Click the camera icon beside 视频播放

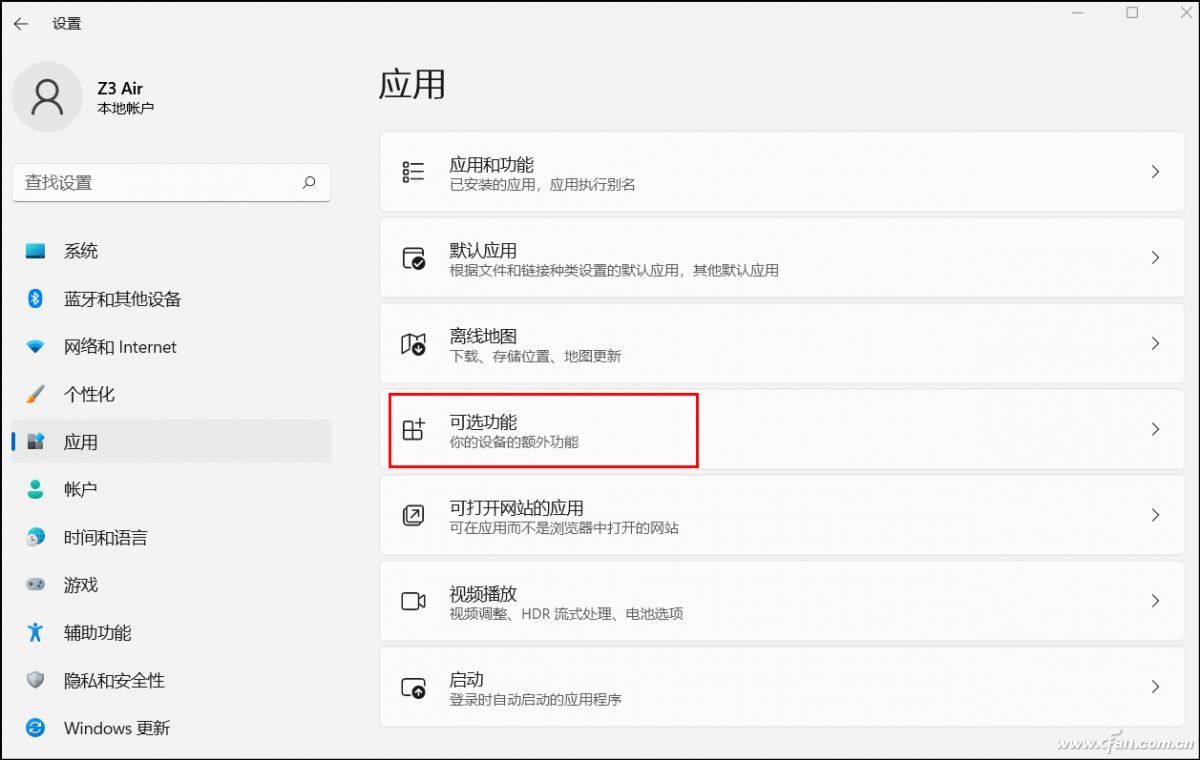413,601
